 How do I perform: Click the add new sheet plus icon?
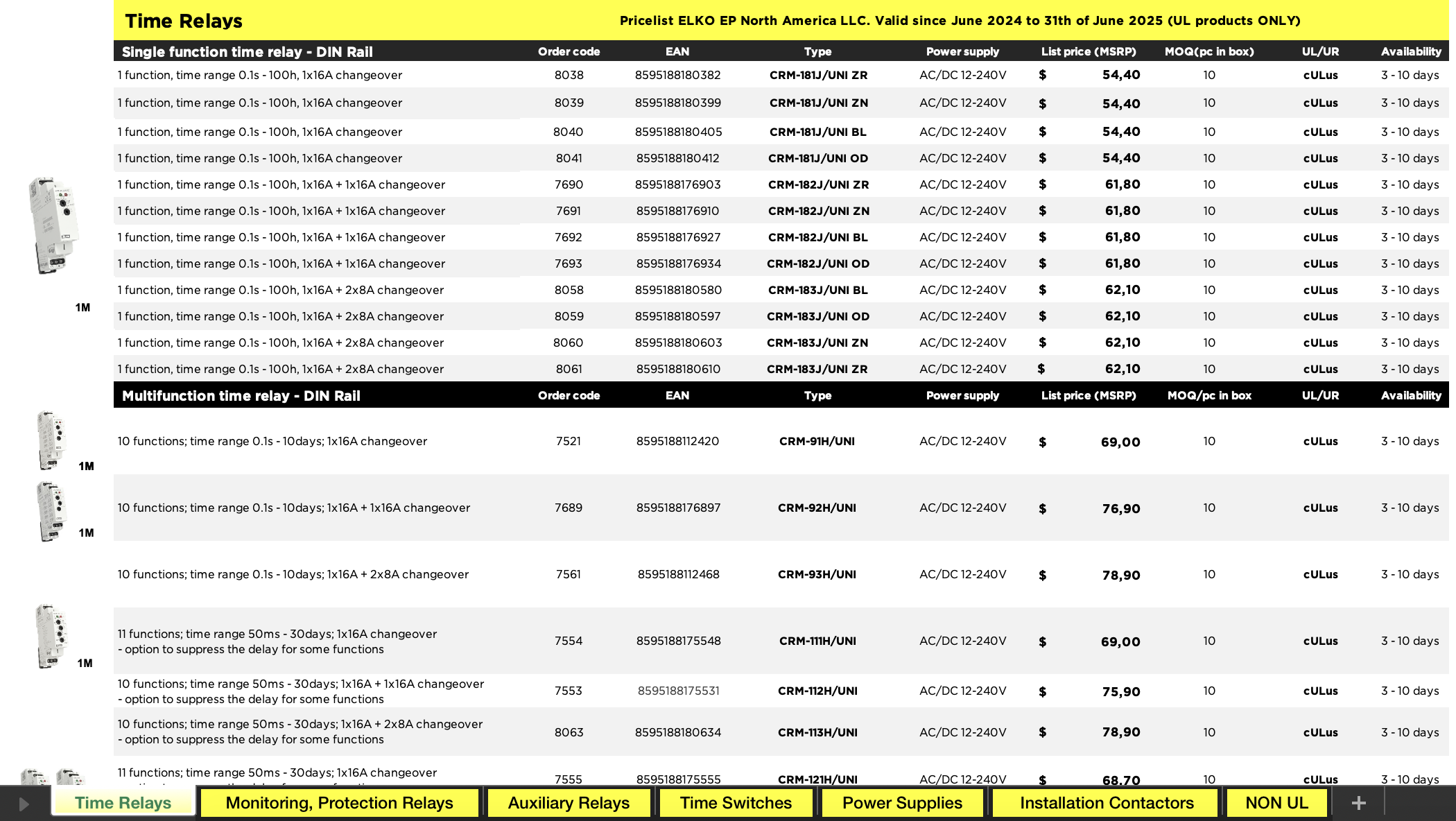(1358, 803)
